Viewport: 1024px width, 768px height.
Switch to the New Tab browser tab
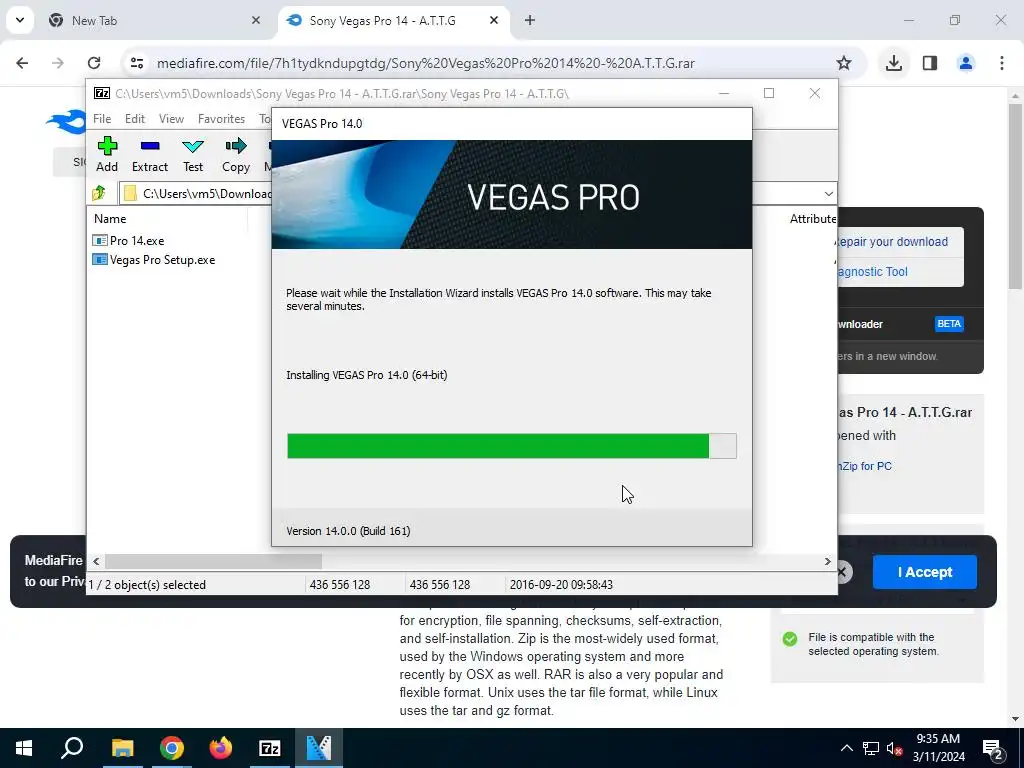[154, 20]
